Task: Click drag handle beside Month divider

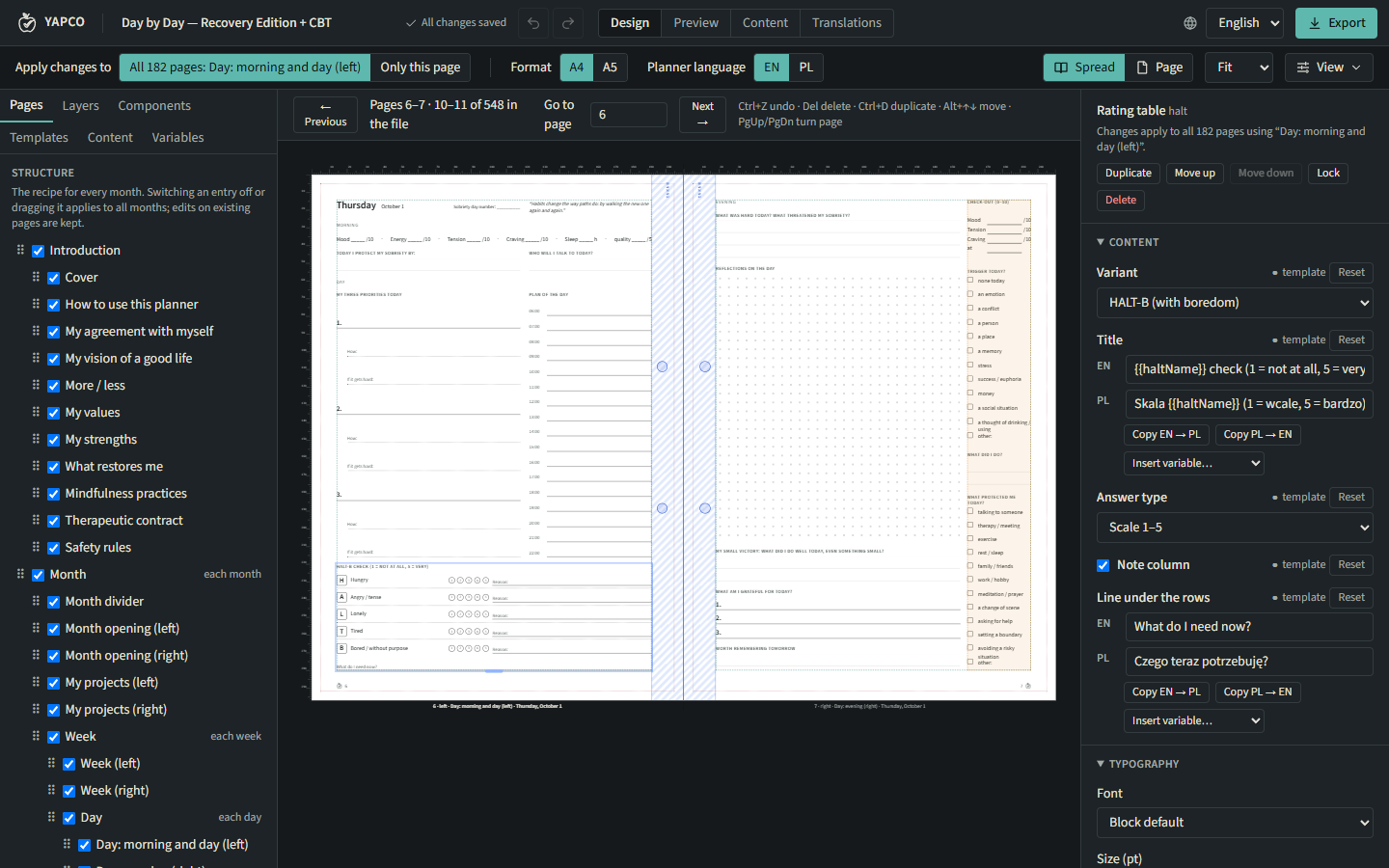Action: pyautogui.click(x=36, y=601)
